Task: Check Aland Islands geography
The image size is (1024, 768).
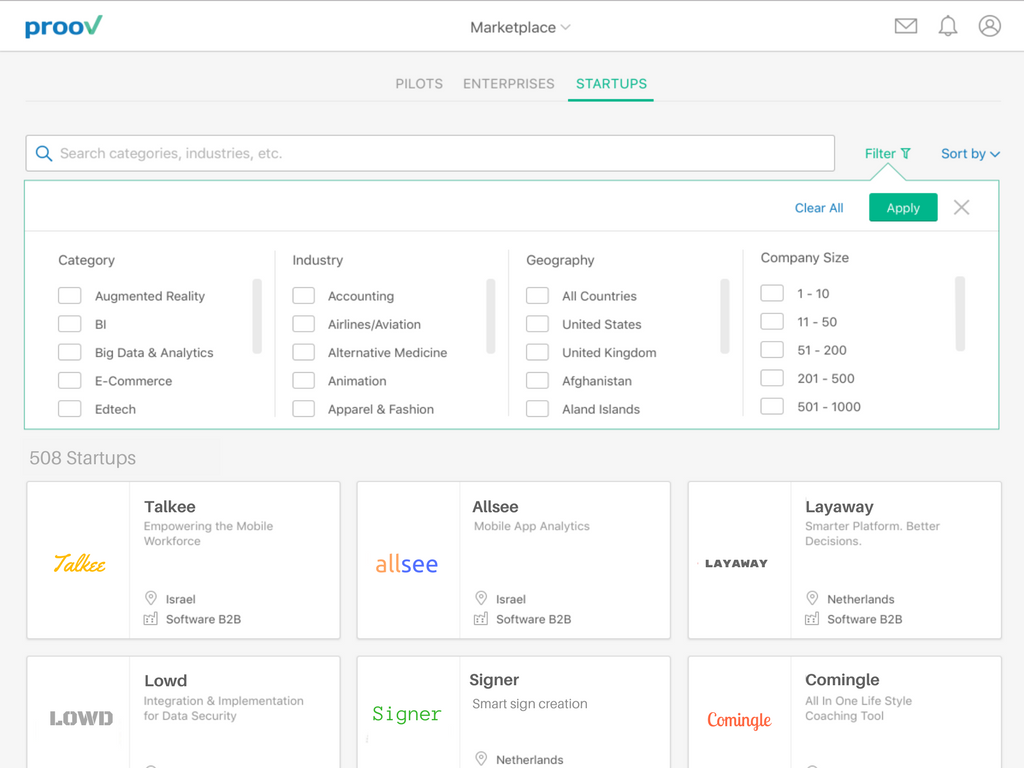Action: point(537,409)
